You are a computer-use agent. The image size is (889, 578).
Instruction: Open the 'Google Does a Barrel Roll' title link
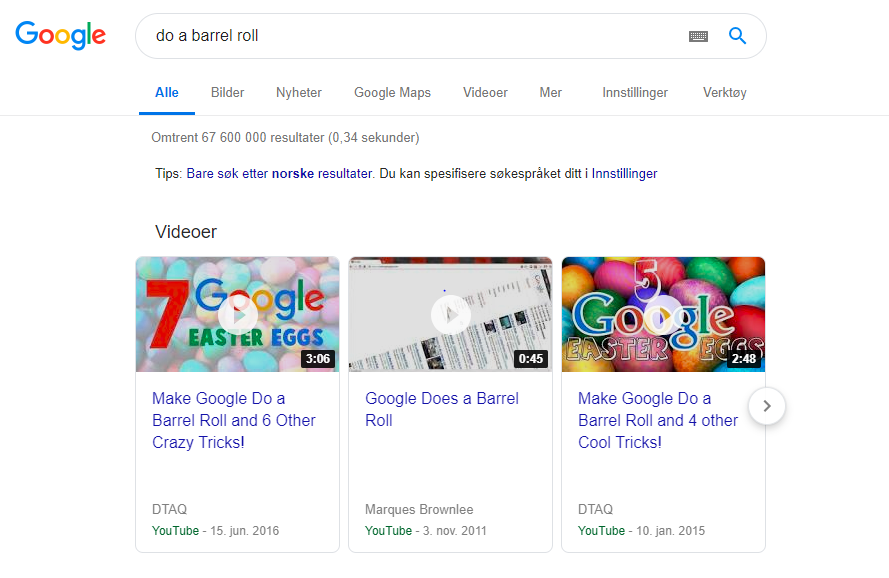pos(442,410)
